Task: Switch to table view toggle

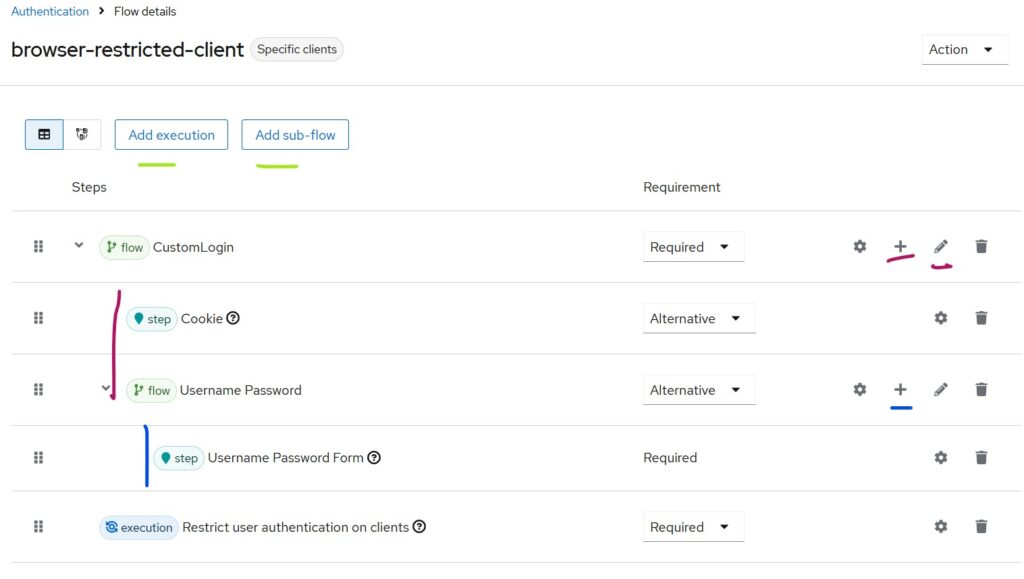Action: click(44, 135)
